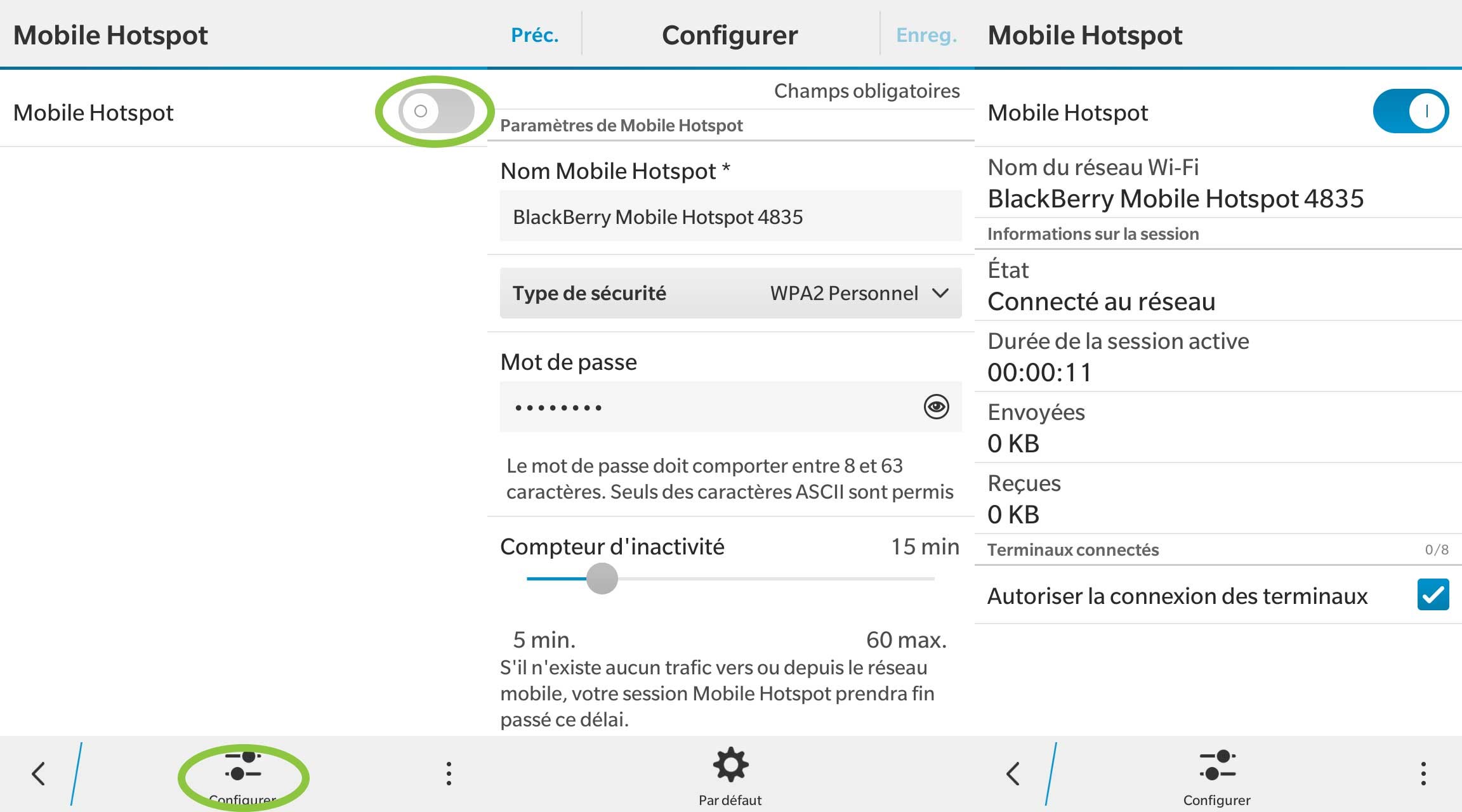Tap back arrow in right panel bottom bar

(x=1013, y=773)
